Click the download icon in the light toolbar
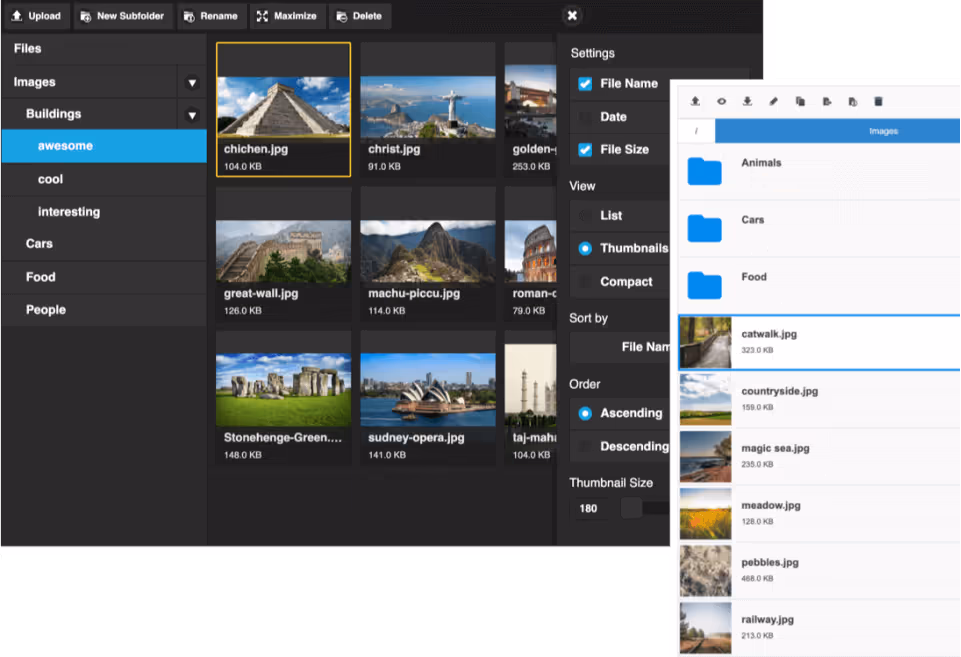 click(x=747, y=101)
